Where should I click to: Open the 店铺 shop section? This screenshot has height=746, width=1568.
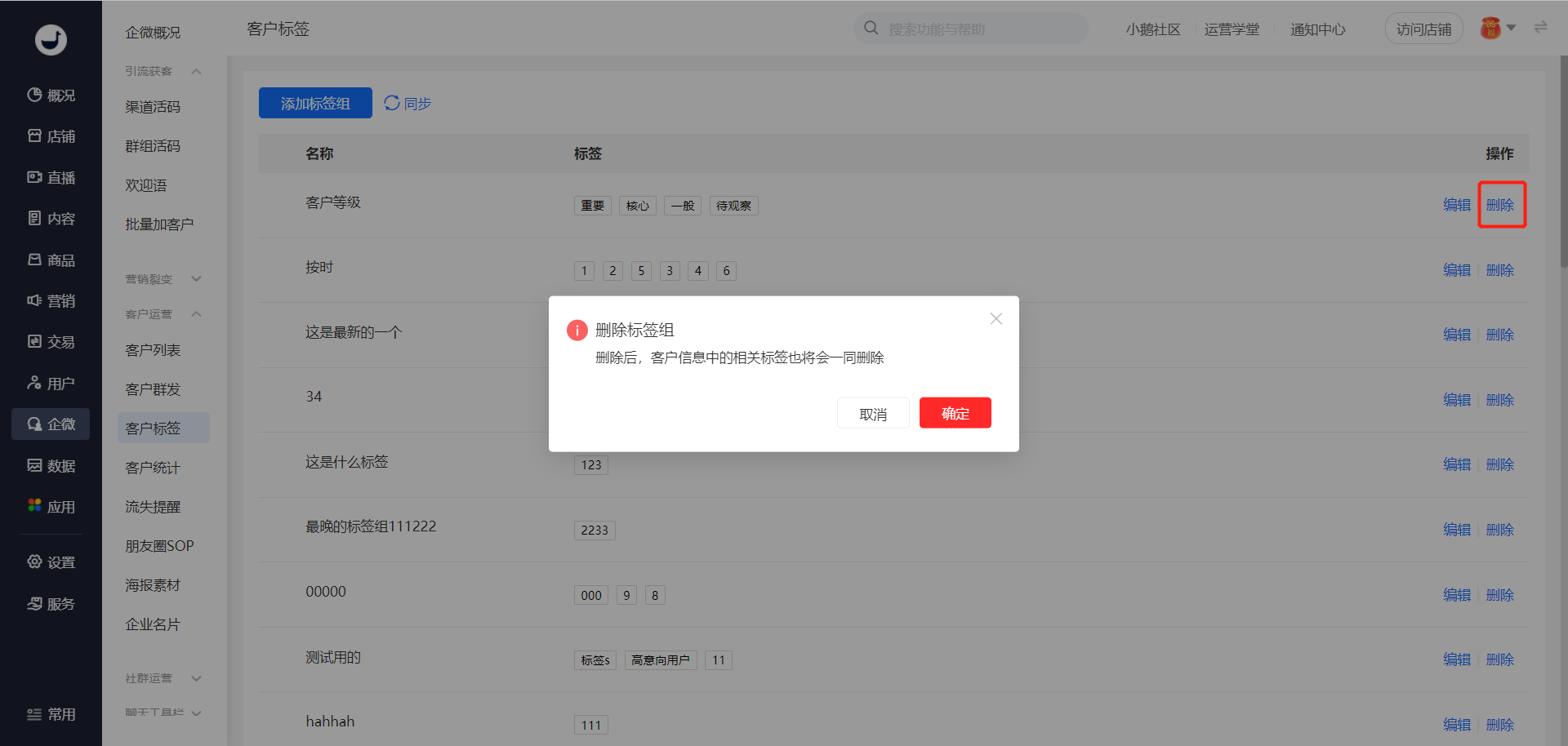coord(51,136)
